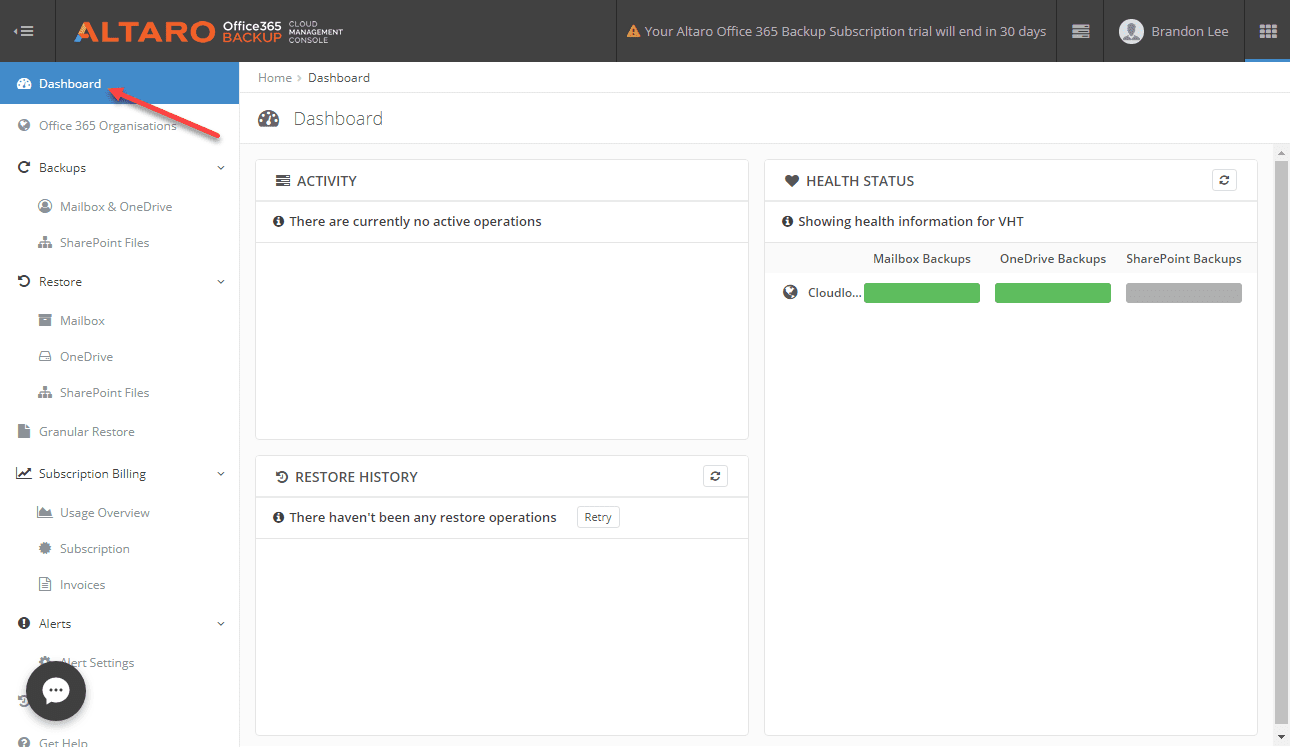Refresh the Restore History panel
The width and height of the screenshot is (1290, 747).
coord(715,476)
